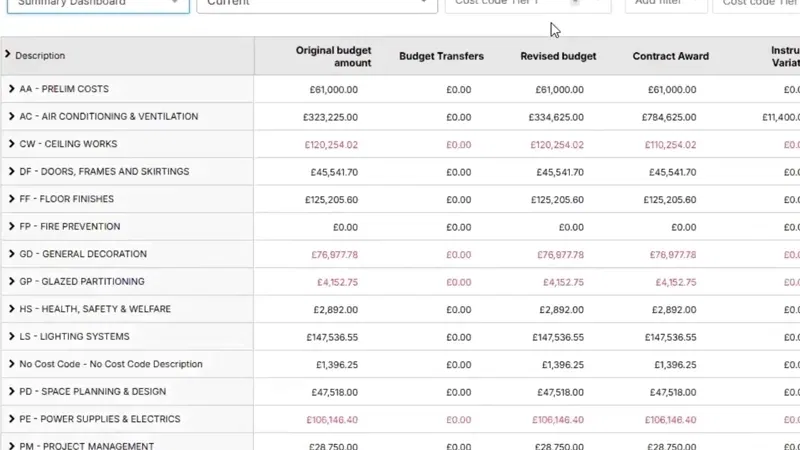Image resolution: width=800 pixels, height=450 pixels.
Task: Expand DF - DOORS, FRAMES AND SKIRTINGS row
Action: click(11, 171)
